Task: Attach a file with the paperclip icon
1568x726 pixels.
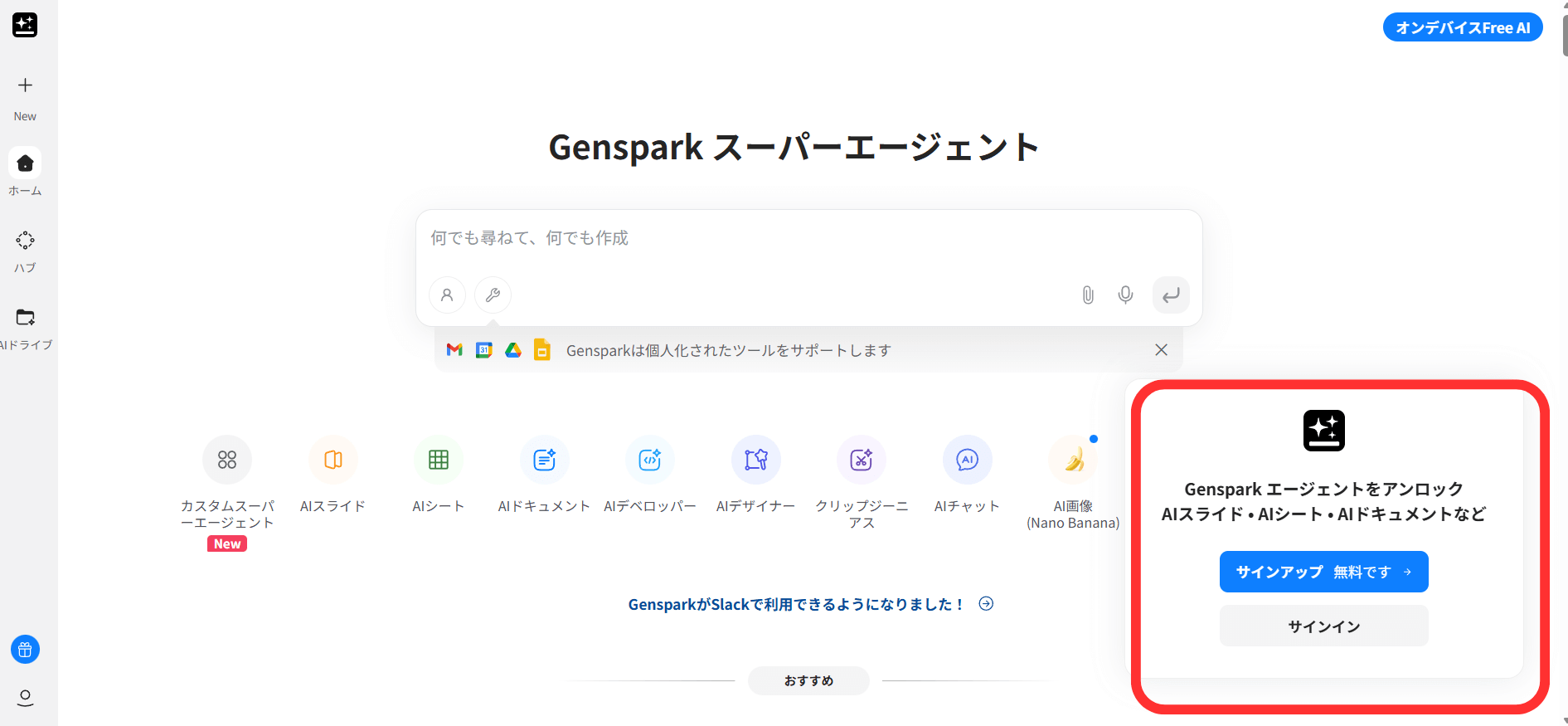Action: click(1088, 295)
